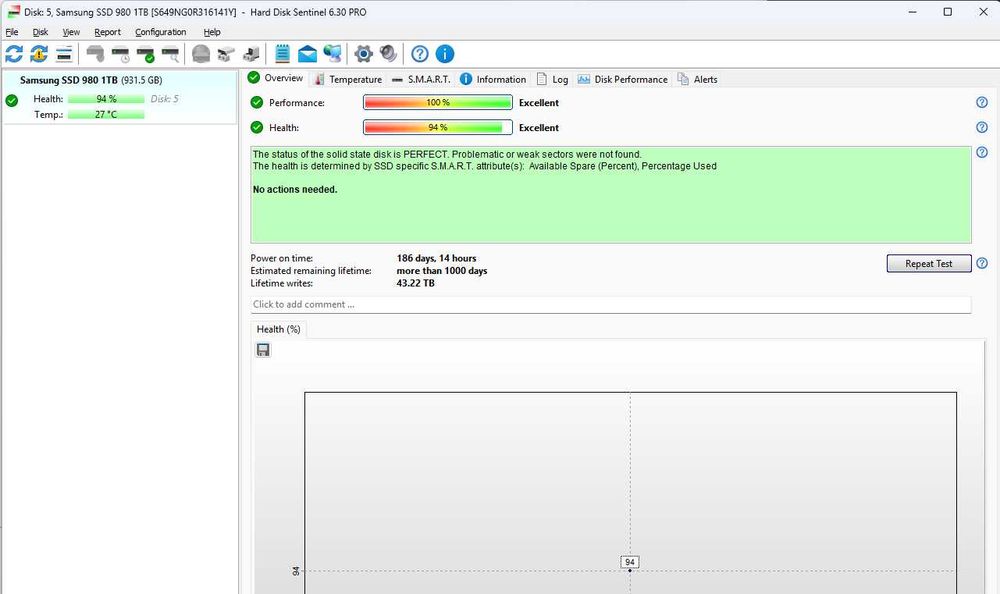Click the 'Estimated remaining lifetime:' label
Image resolution: width=1000 pixels, height=594 pixels.
[x=311, y=271]
